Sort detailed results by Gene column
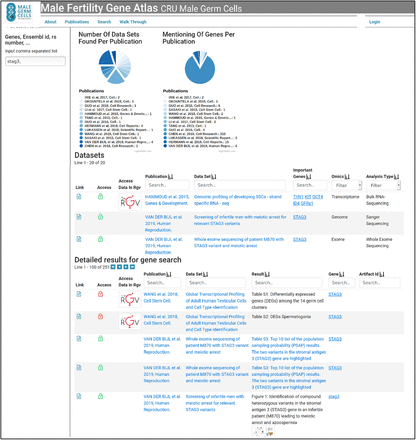 point(341,274)
